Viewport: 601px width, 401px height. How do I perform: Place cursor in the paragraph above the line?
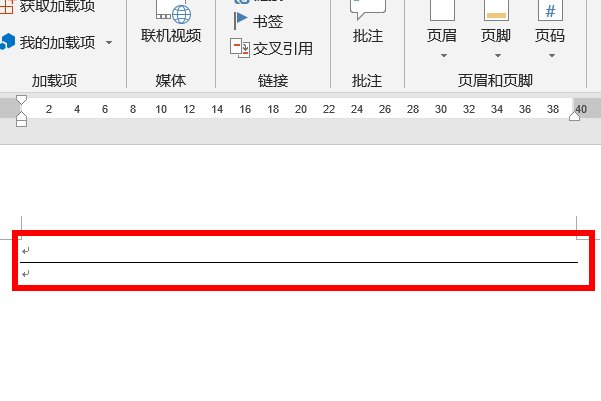click(x=299, y=251)
